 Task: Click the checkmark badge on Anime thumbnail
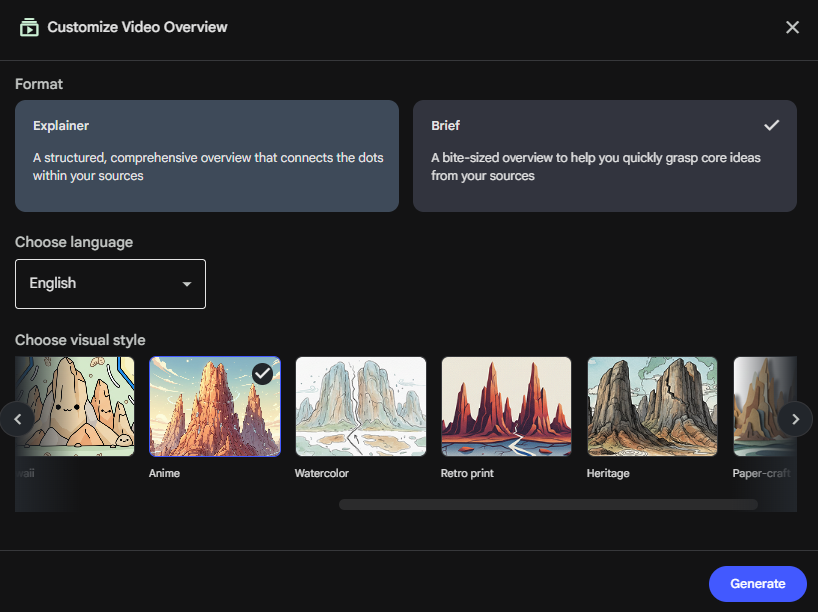(x=262, y=373)
